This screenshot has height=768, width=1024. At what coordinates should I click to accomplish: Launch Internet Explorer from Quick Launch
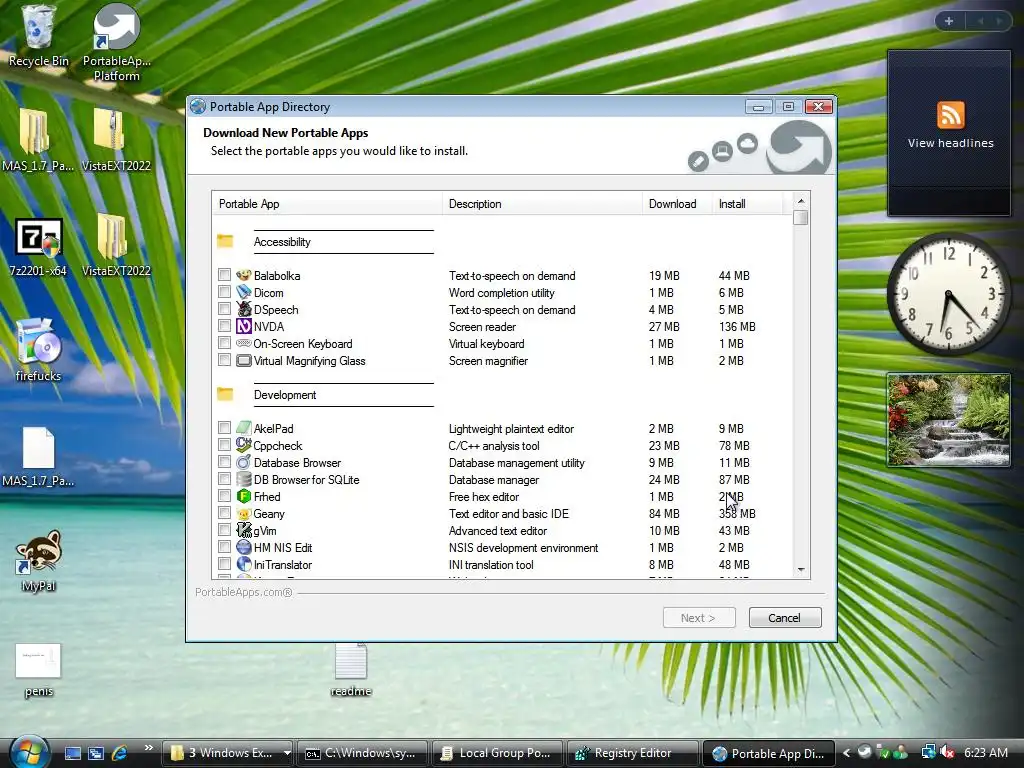[x=120, y=753]
